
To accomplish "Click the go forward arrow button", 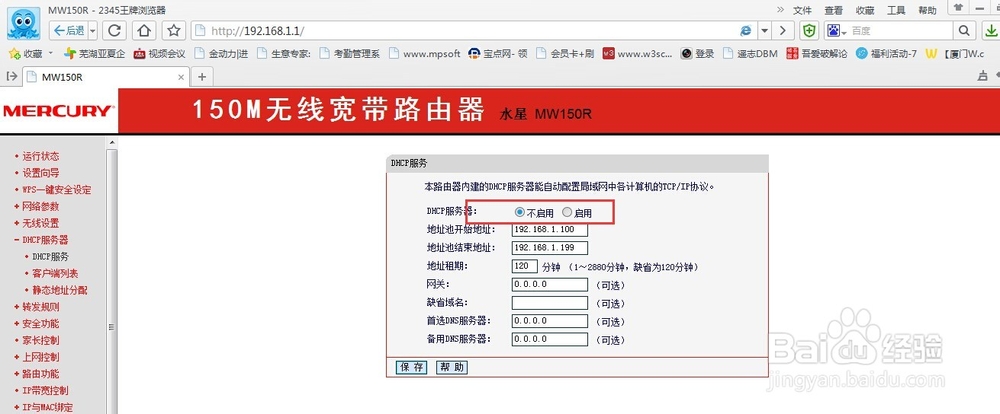I will [x=783, y=31].
